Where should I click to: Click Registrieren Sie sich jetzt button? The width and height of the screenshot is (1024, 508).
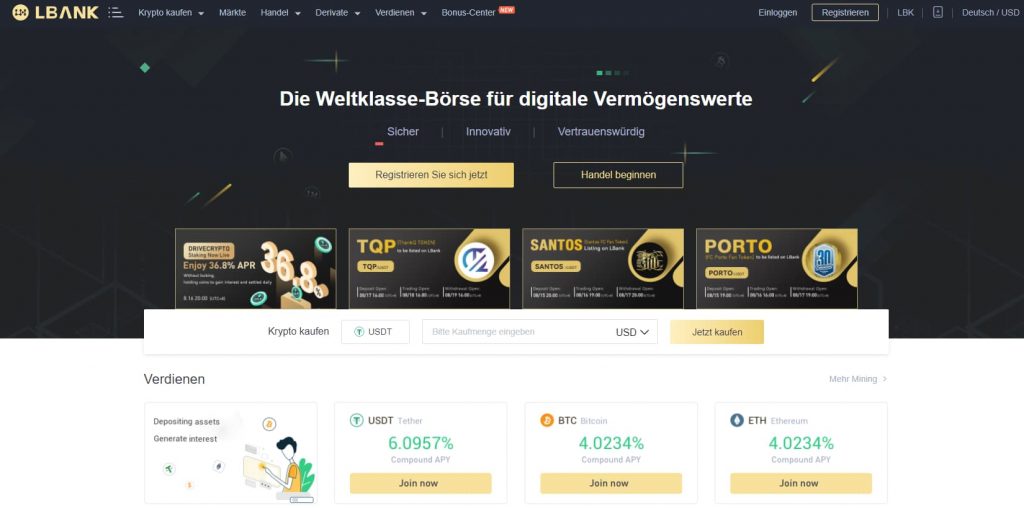click(431, 175)
